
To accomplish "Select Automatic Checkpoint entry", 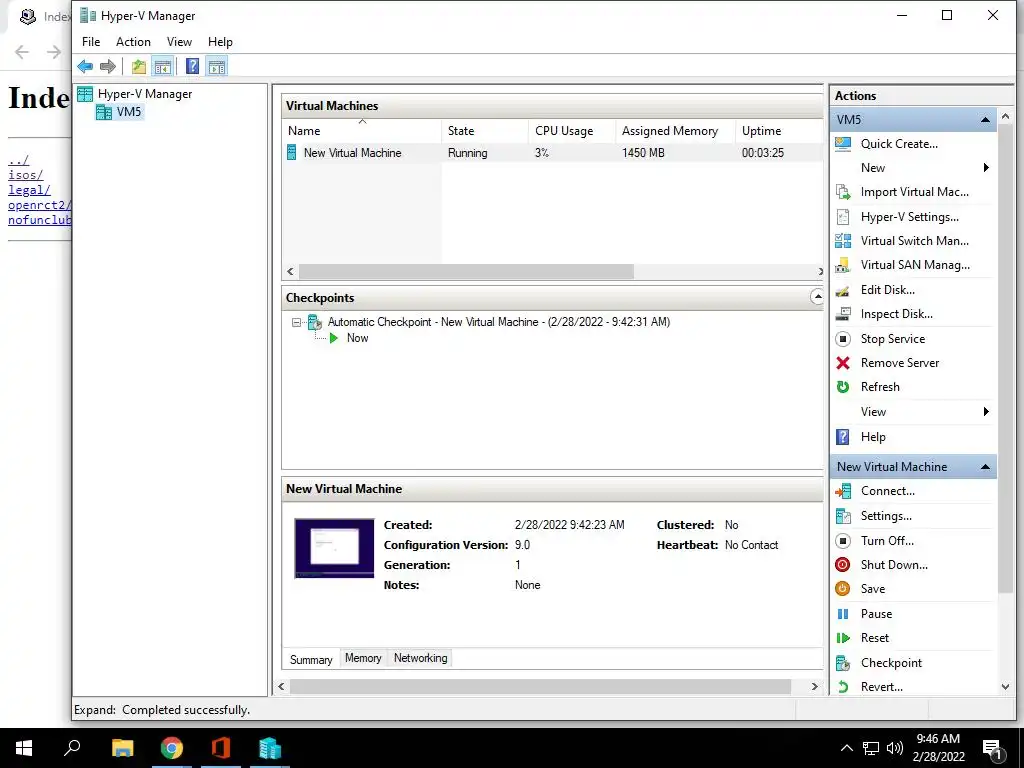I will coord(498,322).
